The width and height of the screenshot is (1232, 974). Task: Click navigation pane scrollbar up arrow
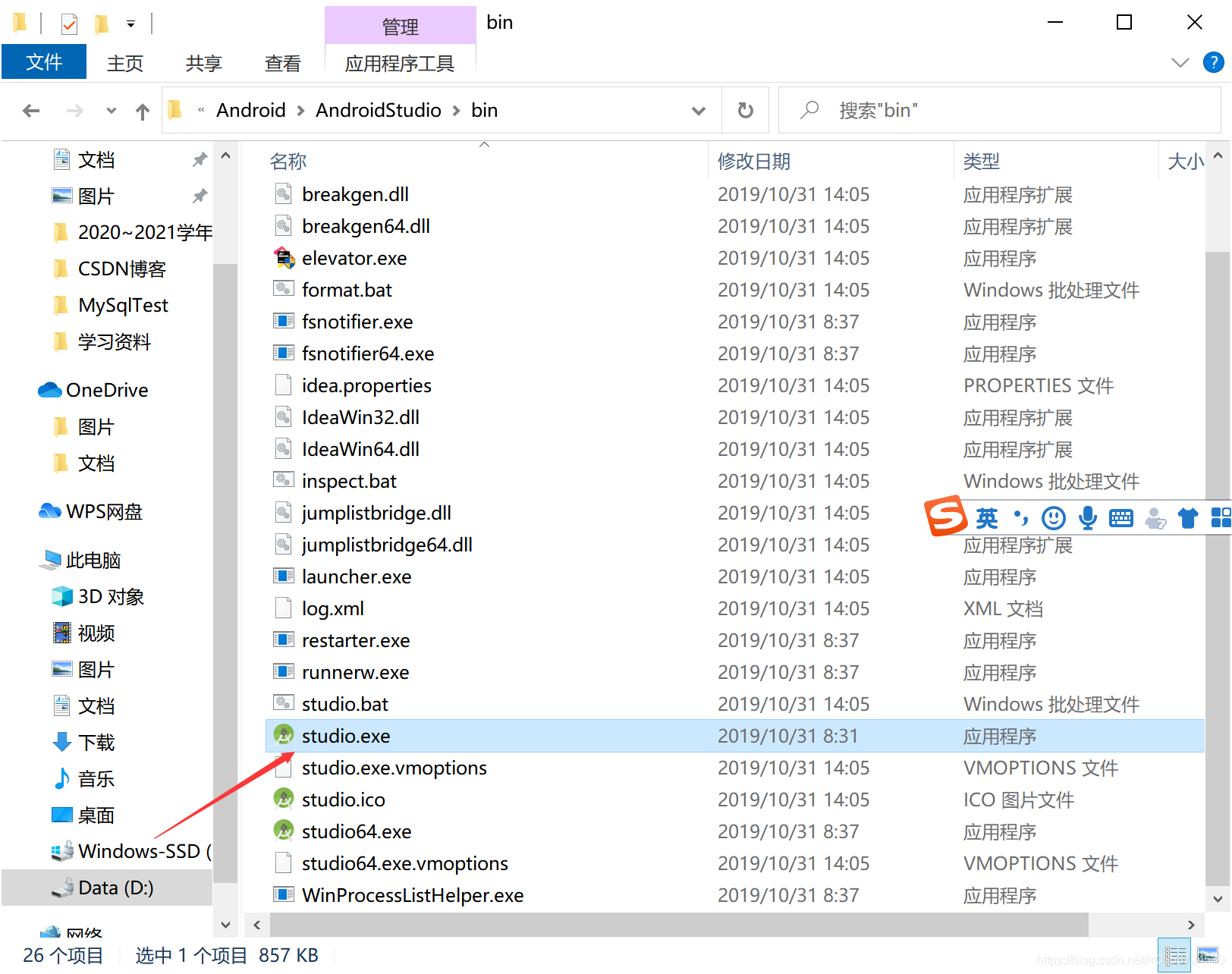pos(225,156)
